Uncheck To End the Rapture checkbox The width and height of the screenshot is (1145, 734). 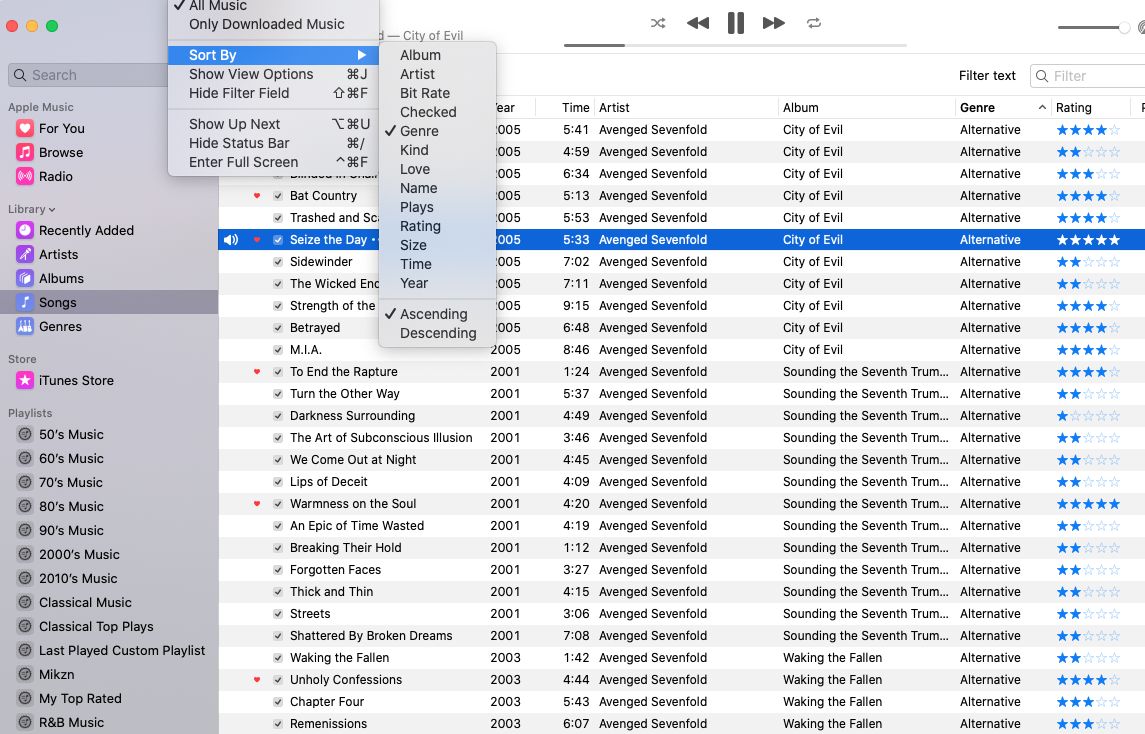coord(277,372)
